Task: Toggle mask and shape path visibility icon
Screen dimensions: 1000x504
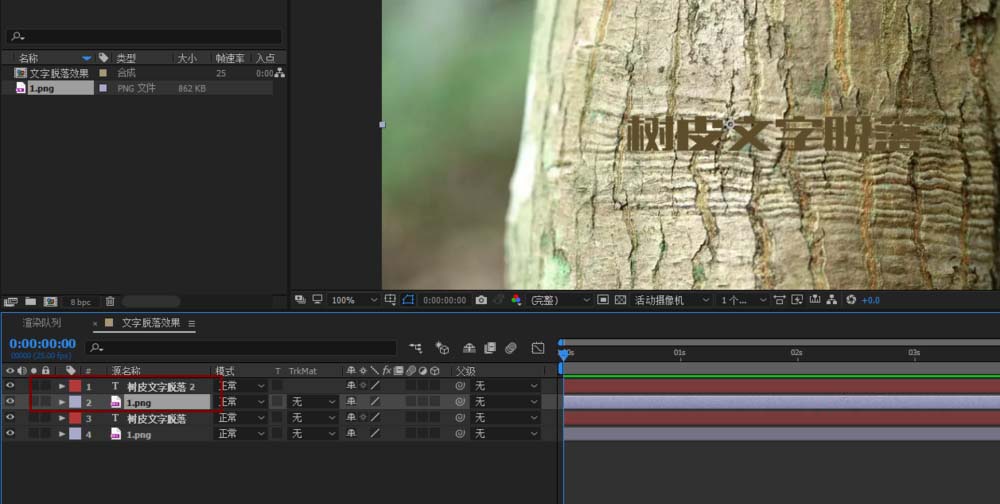Action: (x=408, y=299)
